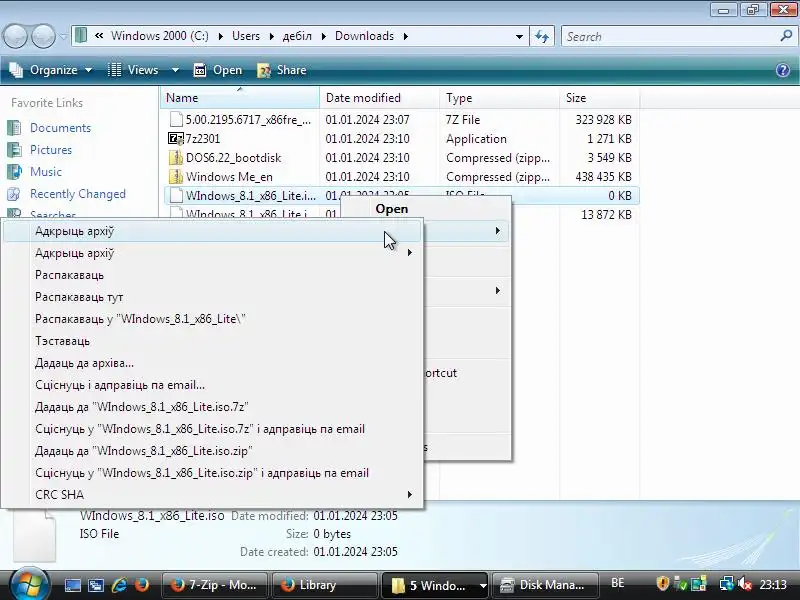Click the Refresh button next to the address bar
Viewport: 800px width, 600px height.
pyautogui.click(x=542, y=36)
